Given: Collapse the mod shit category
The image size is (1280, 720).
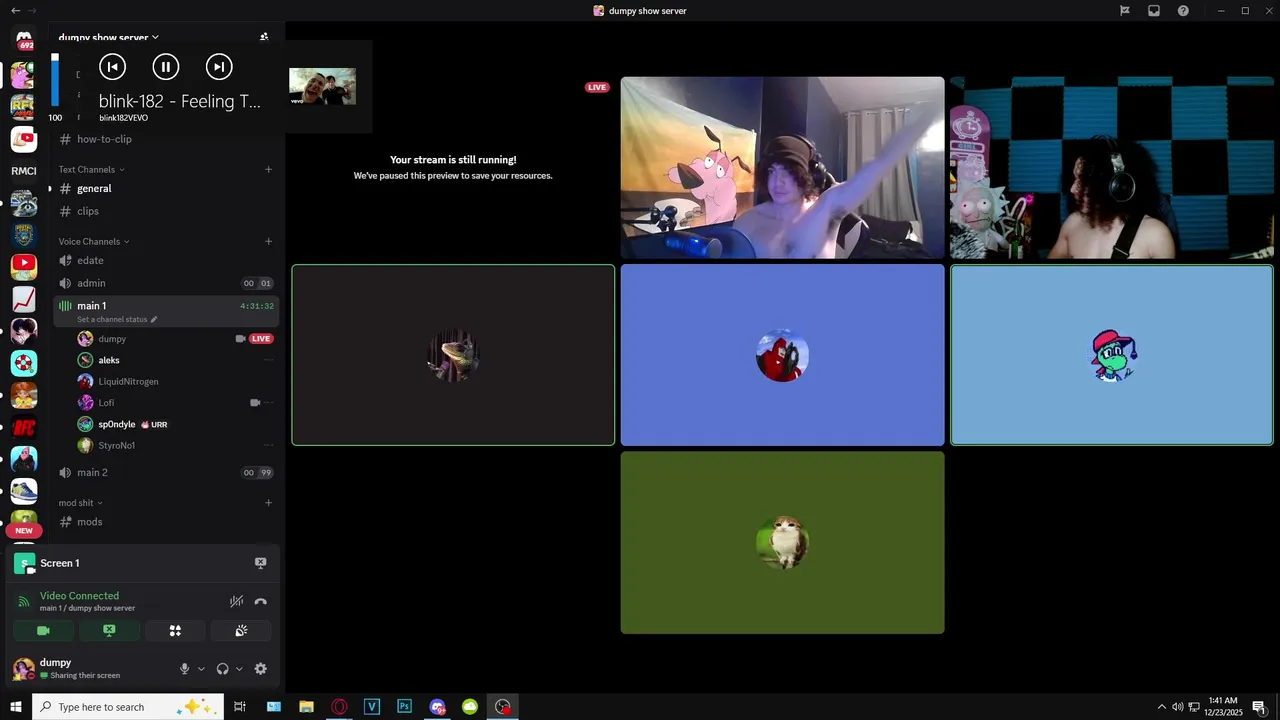Looking at the screenshot, I should click(81, 503).
